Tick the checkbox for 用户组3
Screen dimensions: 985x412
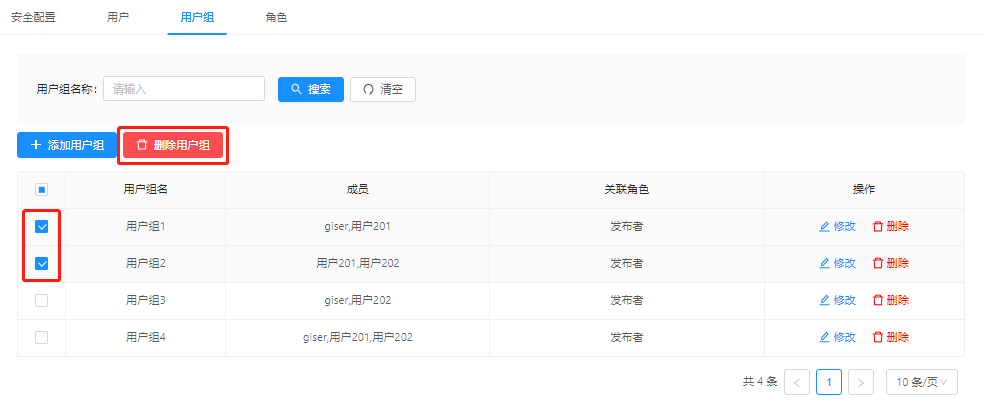[41, 301]
